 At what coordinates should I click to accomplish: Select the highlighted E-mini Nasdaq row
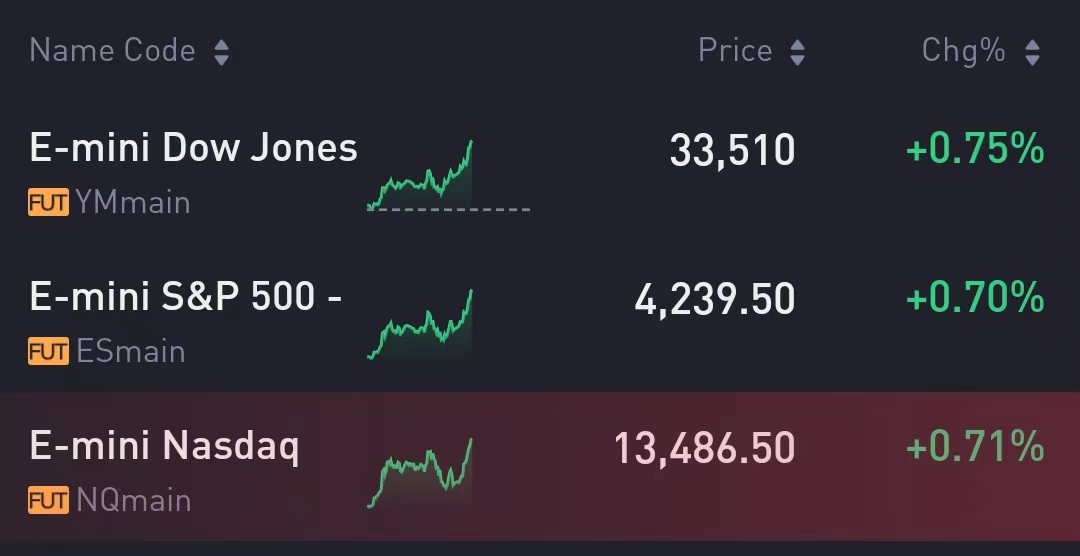(165, 446)
